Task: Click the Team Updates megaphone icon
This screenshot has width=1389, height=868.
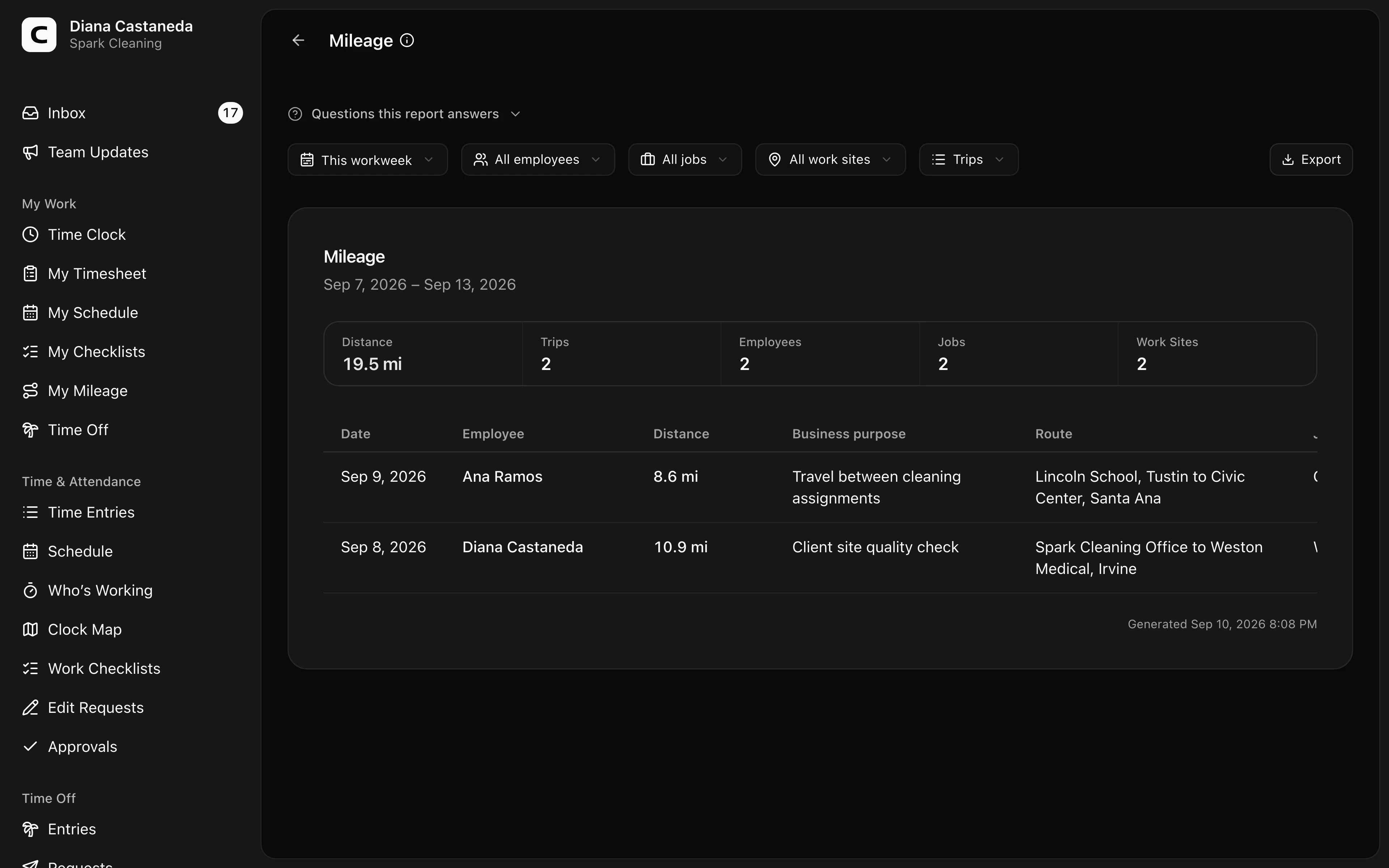Action: (30, 152)
